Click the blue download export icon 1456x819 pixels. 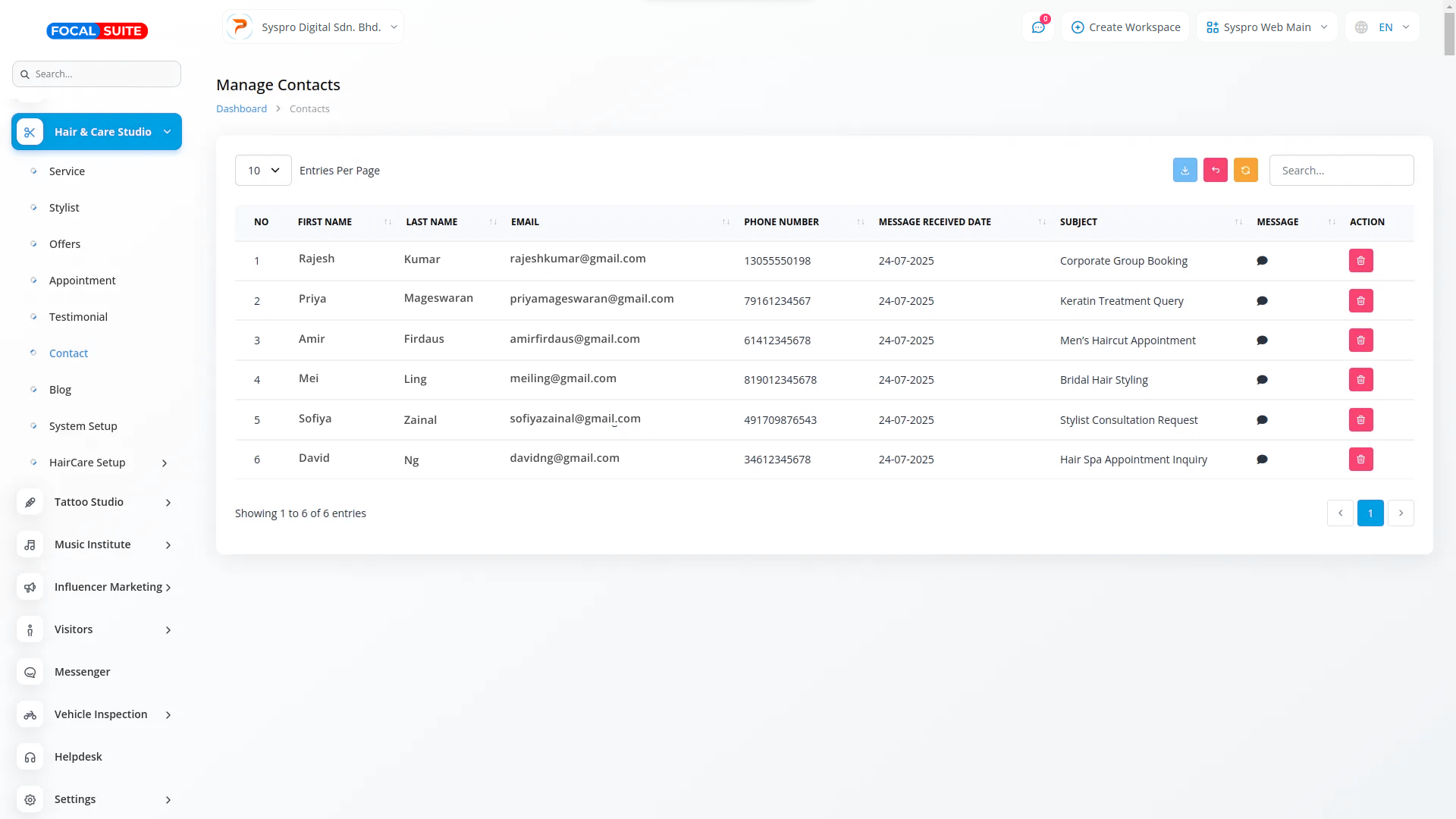[x=1185, y=171]
